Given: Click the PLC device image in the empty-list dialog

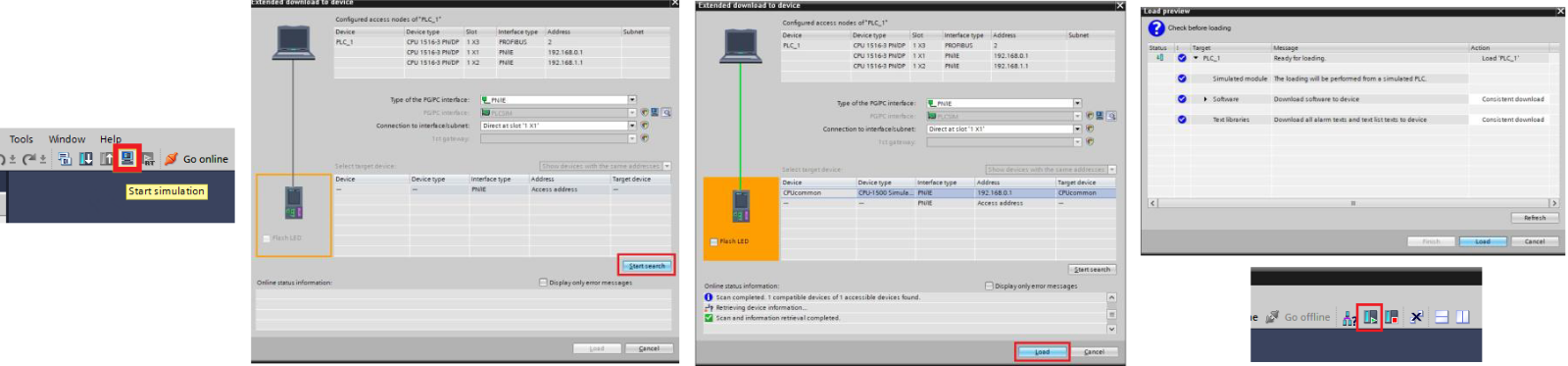Looking at the screenshot, I should point(293,202).
